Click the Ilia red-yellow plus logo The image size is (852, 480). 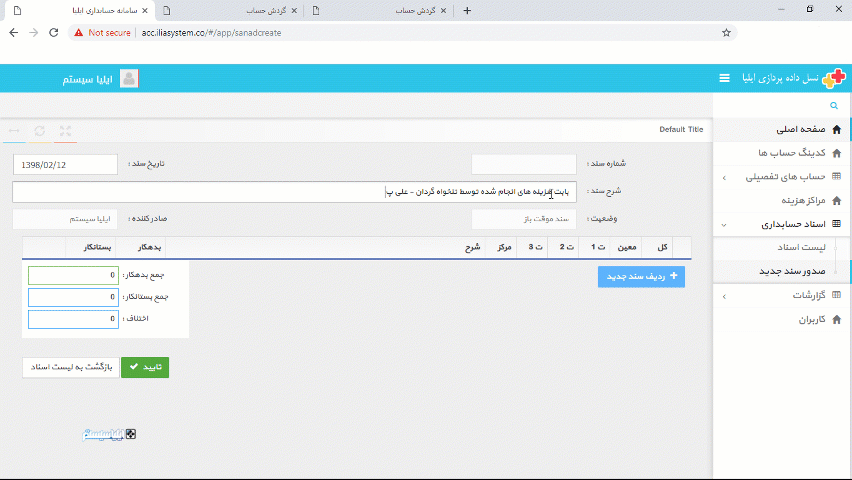tap(832, 78)
